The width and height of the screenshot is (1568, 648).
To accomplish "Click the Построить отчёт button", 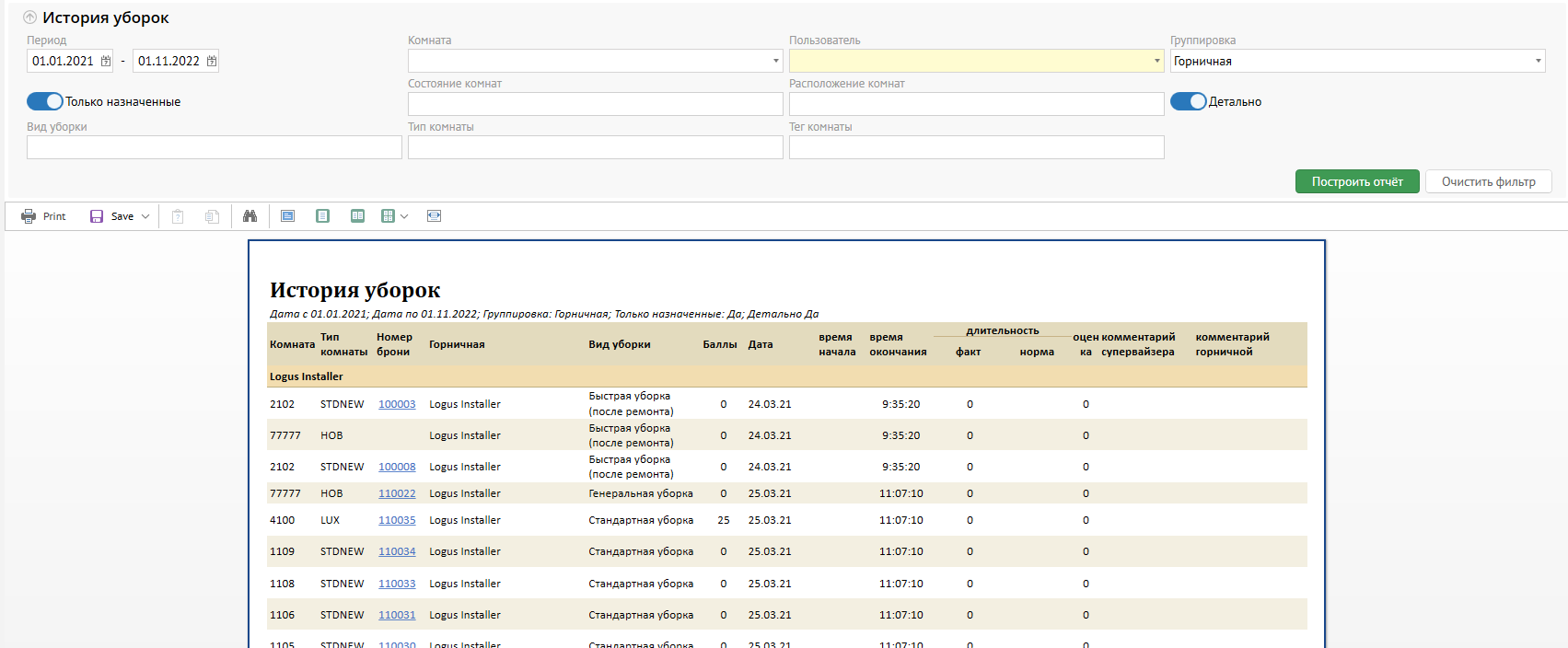I will [1356, 181].
